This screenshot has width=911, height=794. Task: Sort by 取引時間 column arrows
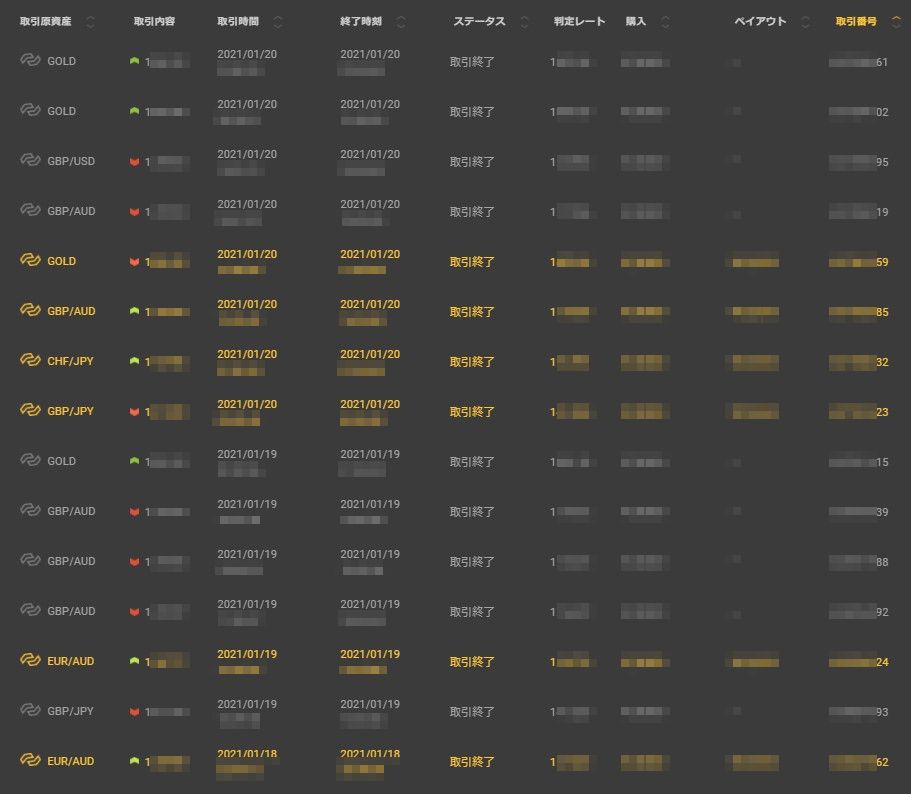[x=278, y=22]
